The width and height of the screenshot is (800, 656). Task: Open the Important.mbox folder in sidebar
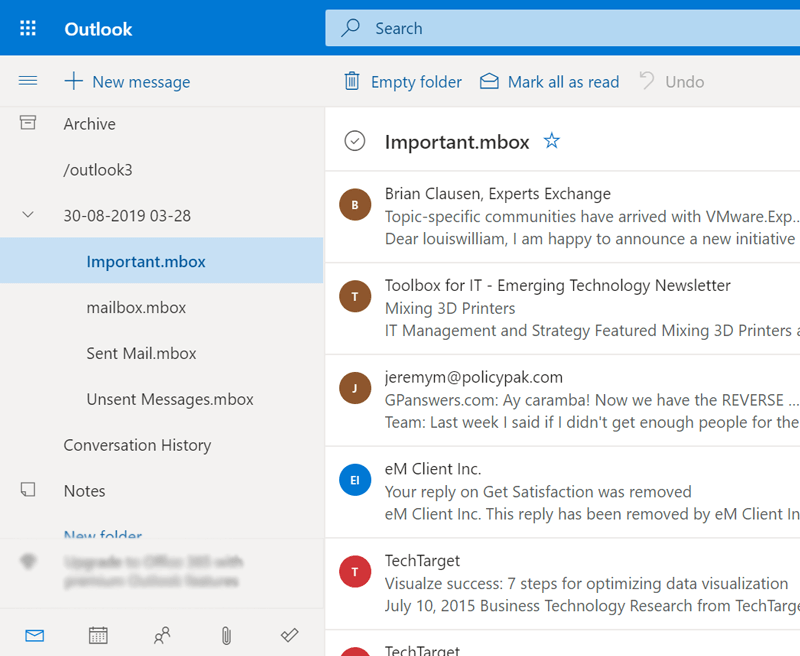(161, 261)
